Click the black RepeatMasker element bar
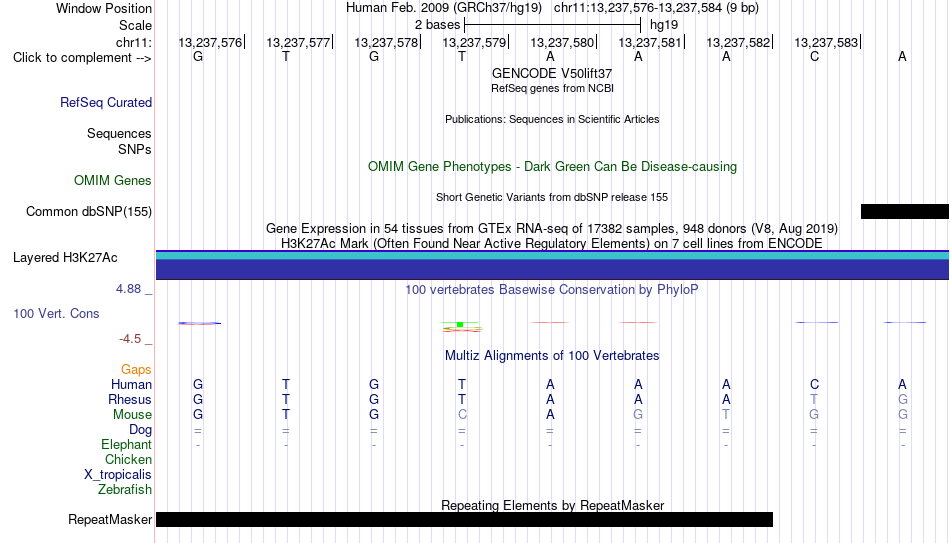Viewport: 950px width, 543px height. coord(464,519)
